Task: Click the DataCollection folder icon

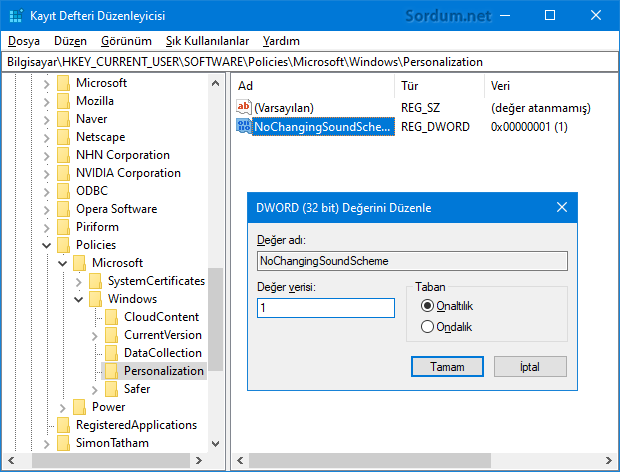Action: (112, 353)
